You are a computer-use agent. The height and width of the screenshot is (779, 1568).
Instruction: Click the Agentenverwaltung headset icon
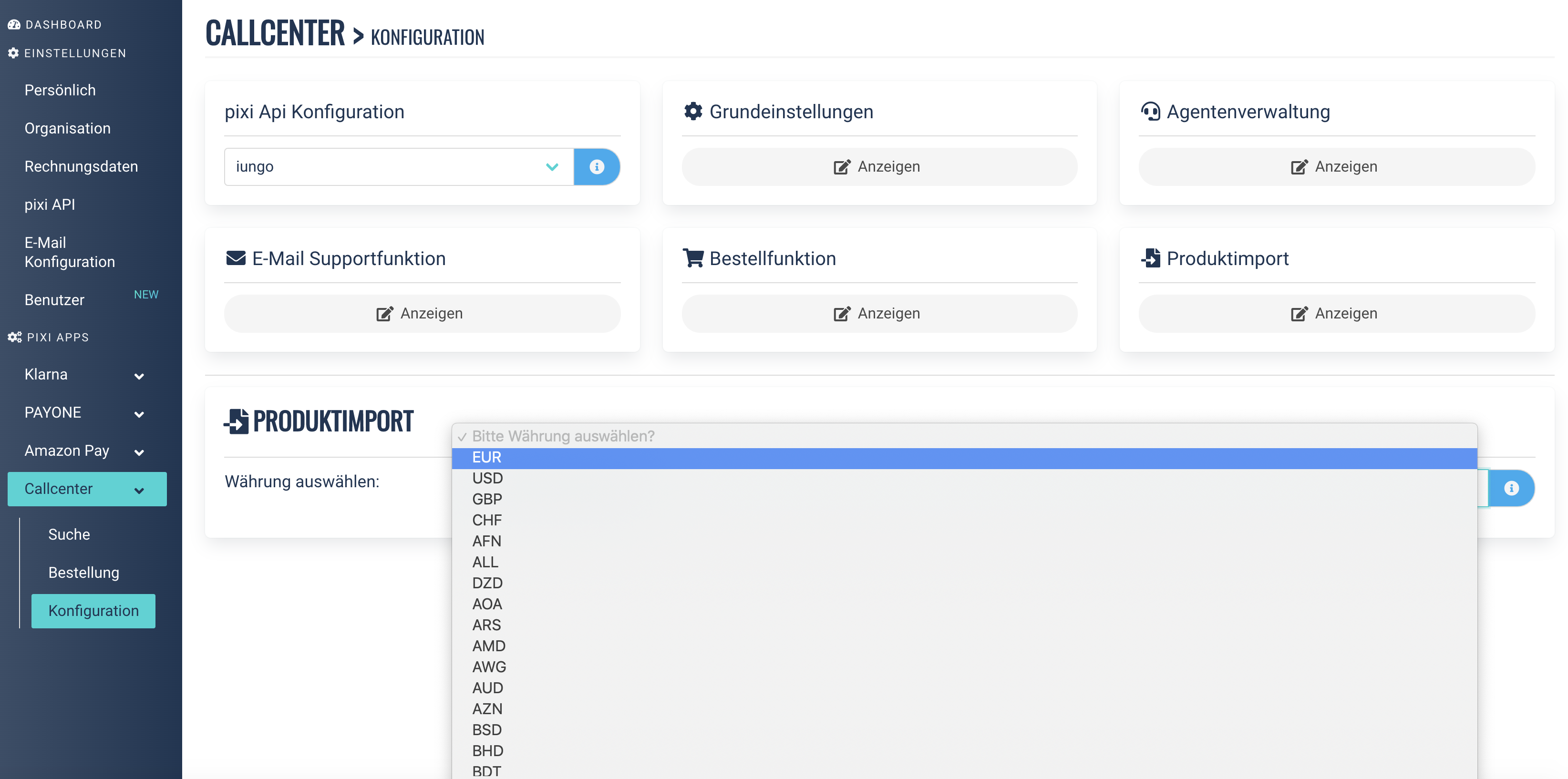(x=1150, y=112)
